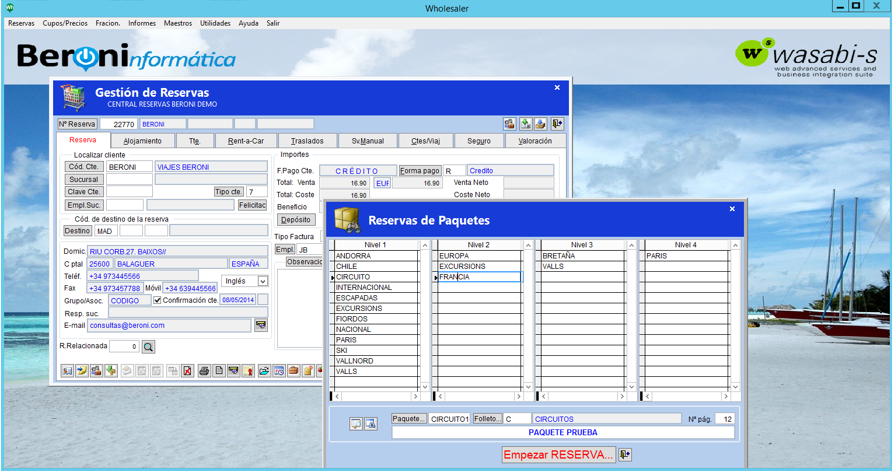The height and width of the screenshot is (472, 893).
Task: Select NACIONAL in the Nivel 1 list
Action: (354, 329)
